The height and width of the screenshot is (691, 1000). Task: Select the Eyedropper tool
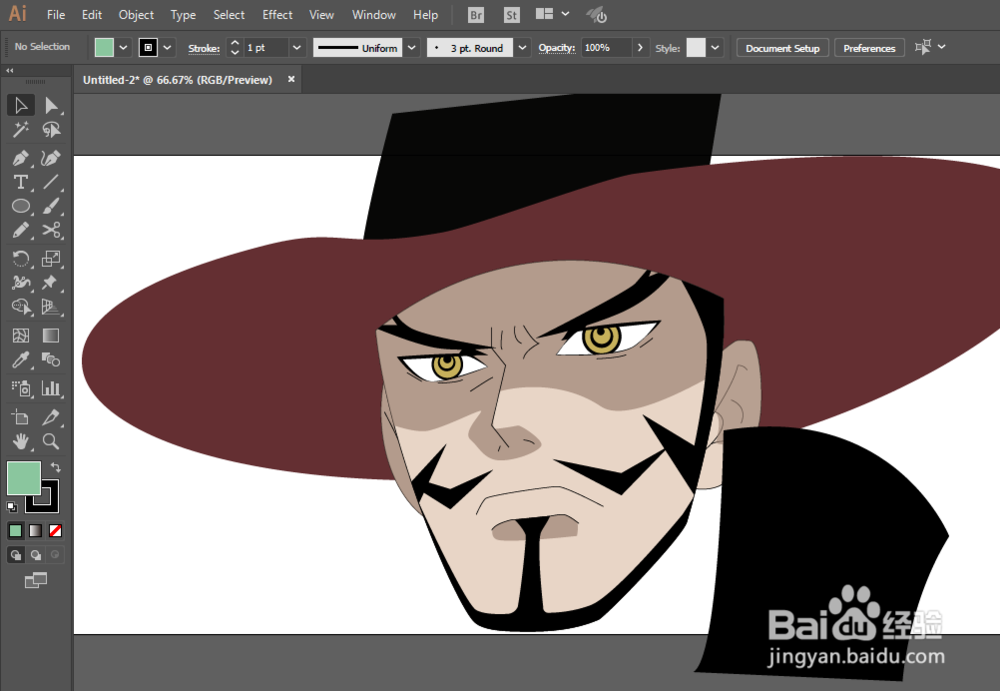tap(20, 360)
